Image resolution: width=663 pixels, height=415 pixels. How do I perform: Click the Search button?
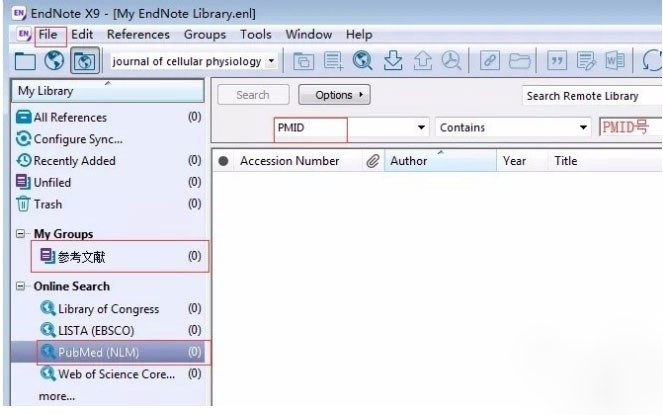253,95
